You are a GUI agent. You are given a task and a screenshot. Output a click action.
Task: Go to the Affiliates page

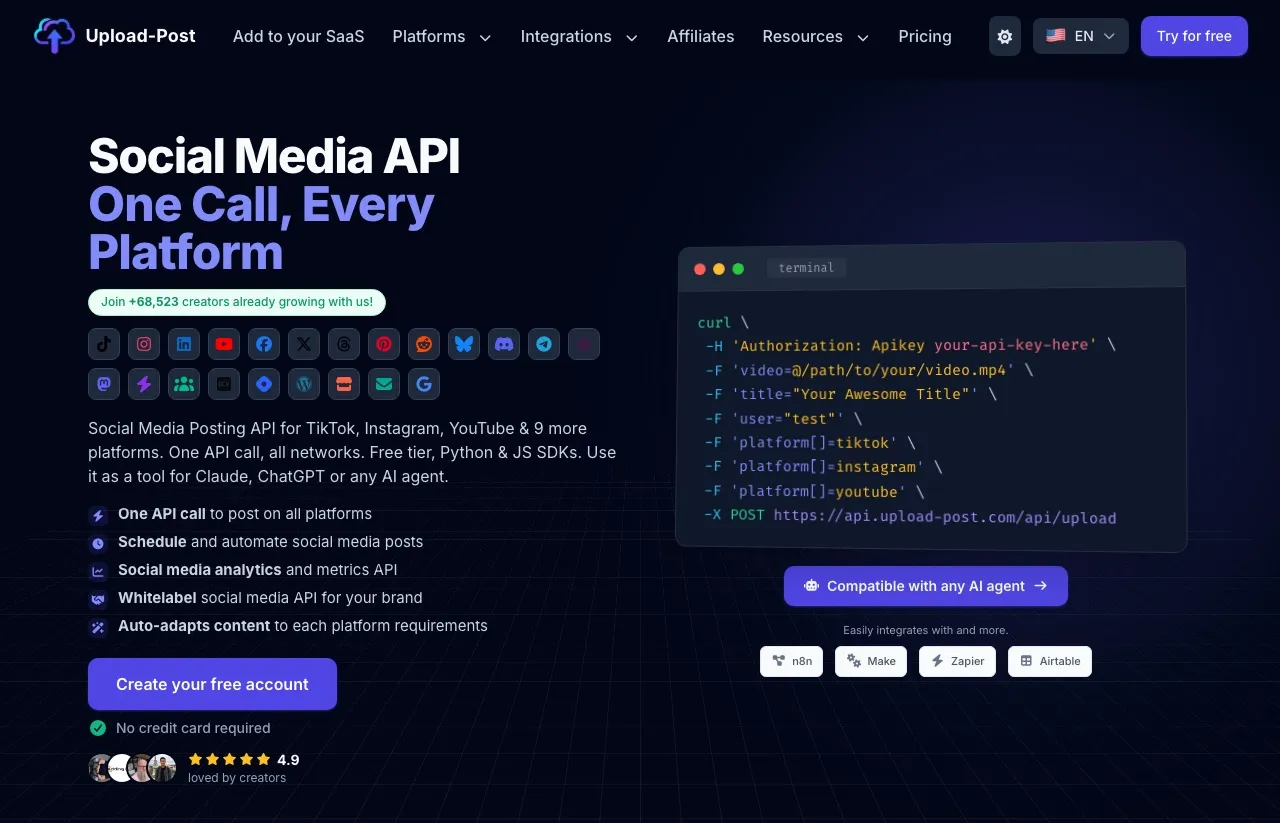[701, 36]
